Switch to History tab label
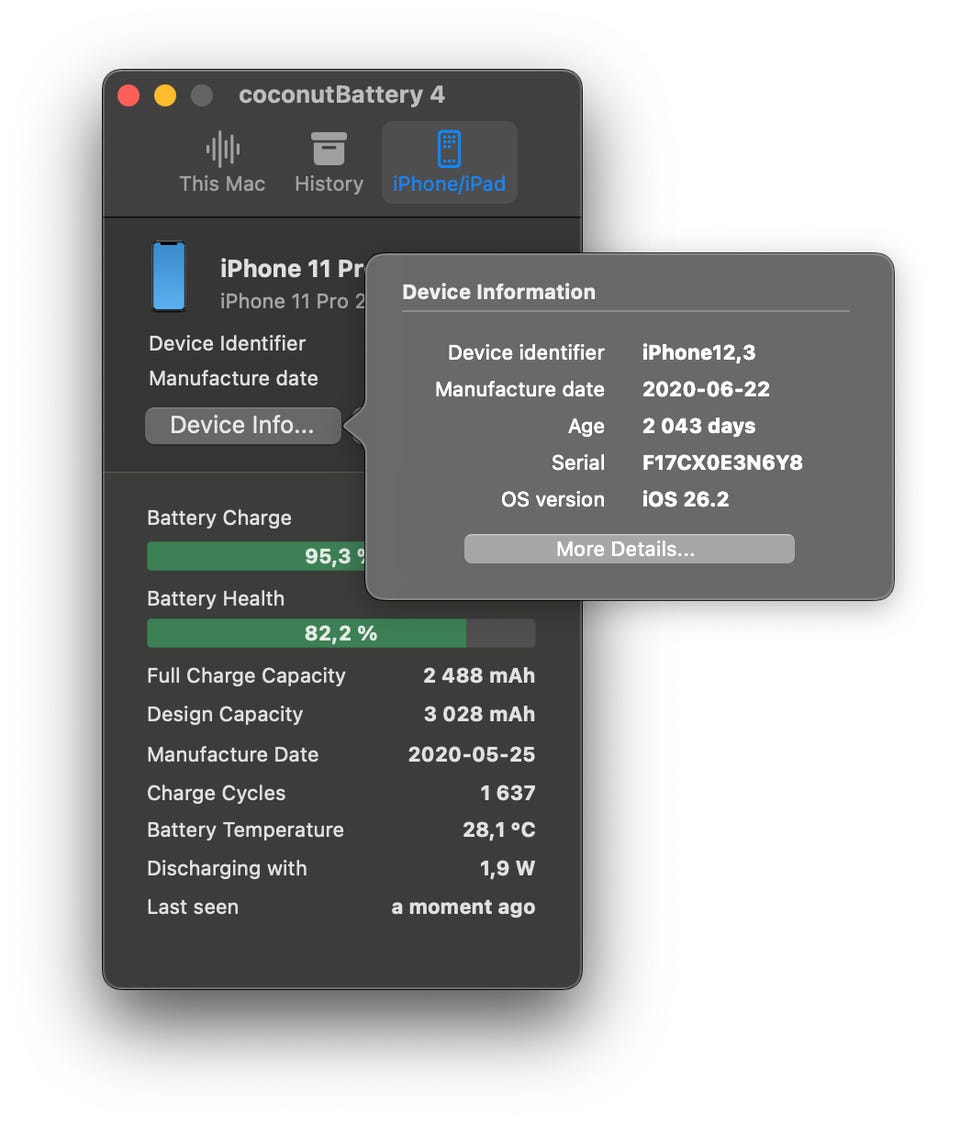Screen dimensions: 960x1125 329,184
